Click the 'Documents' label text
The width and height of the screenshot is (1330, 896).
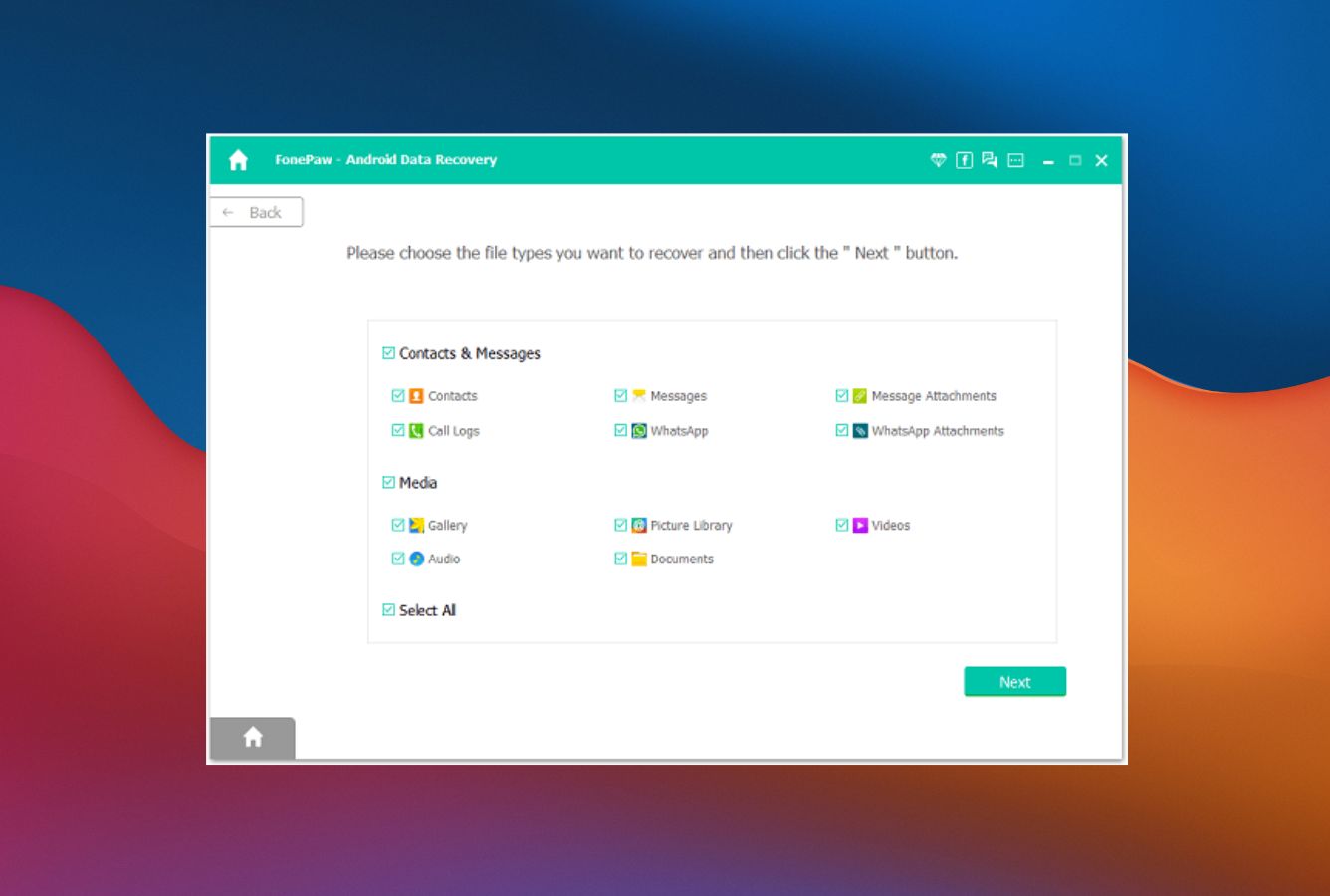682,559
